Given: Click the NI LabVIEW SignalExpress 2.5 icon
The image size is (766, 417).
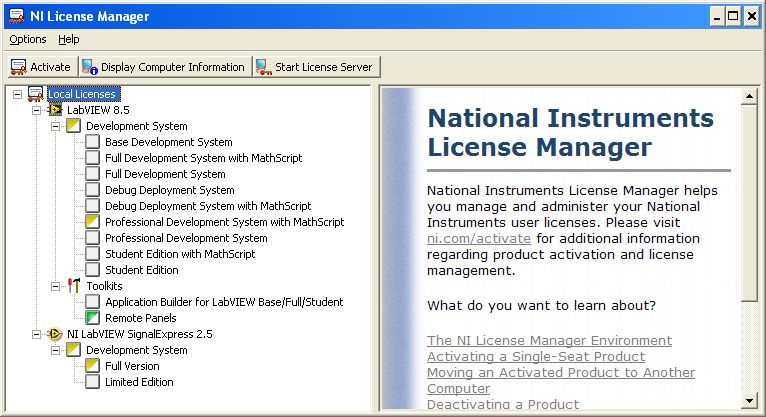Looking at the screenshot, I should pos(55,334).
